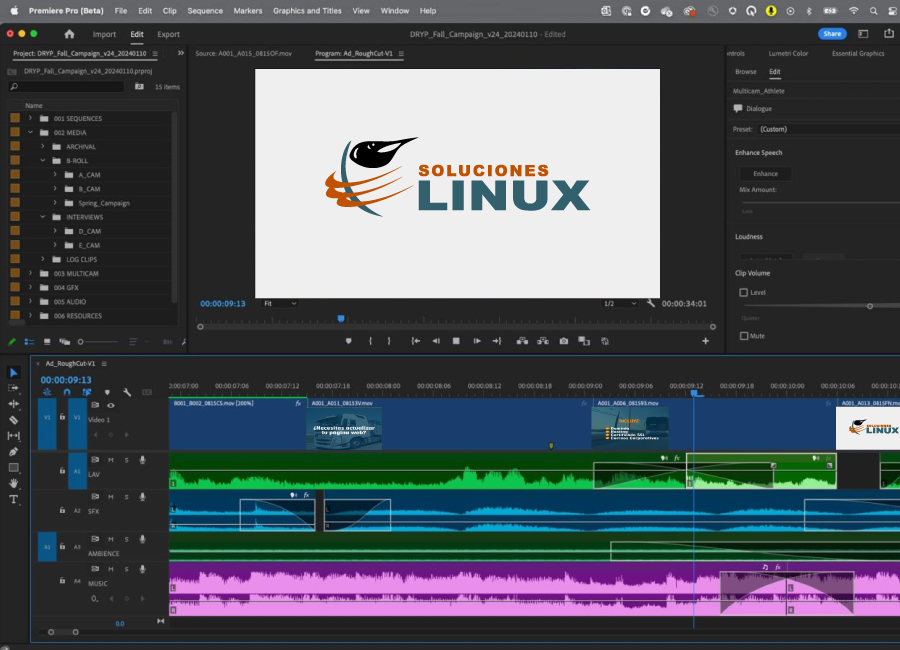Pick the Type tool
Screen dimensions: 900x650
14,499
